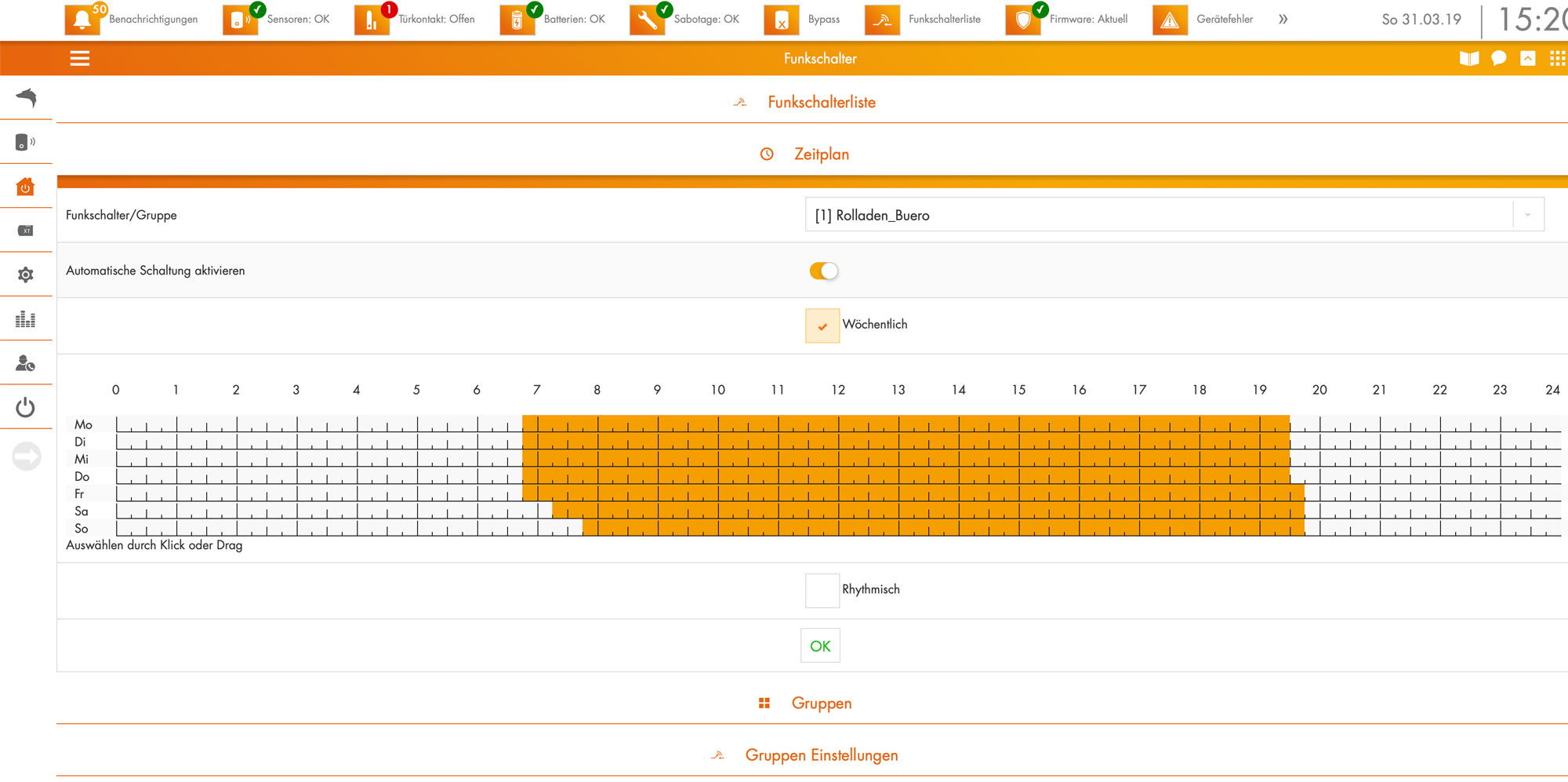Click the back arrow sidebar icon
This screenshot has height=782, width=1568.
pos(26,97)
